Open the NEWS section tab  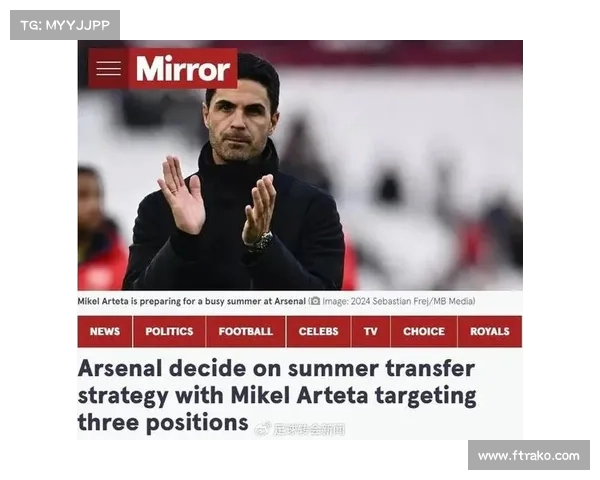coord(105,331)
